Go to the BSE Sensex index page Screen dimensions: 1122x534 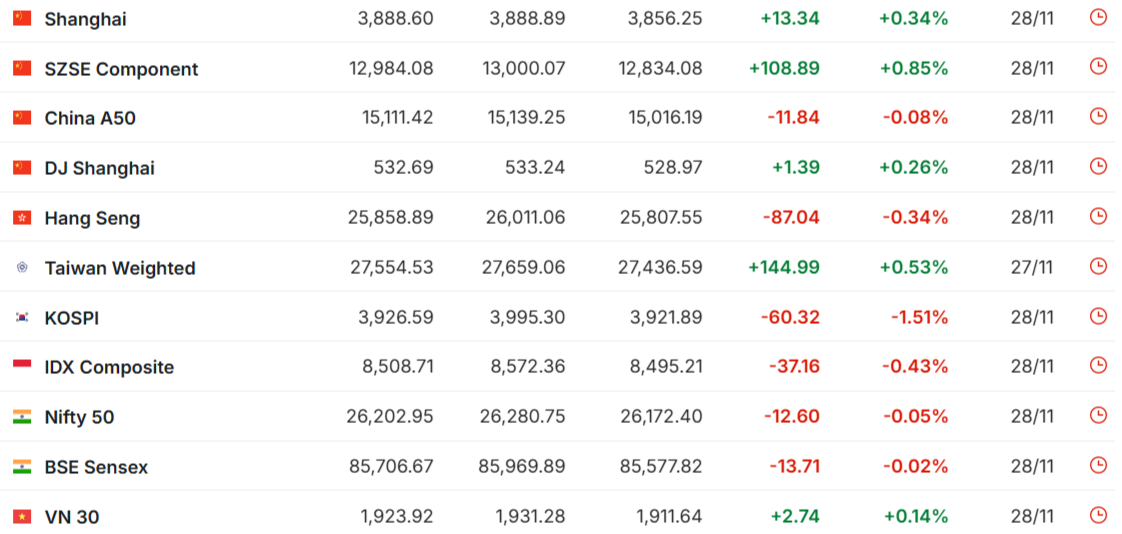[96, 467]
